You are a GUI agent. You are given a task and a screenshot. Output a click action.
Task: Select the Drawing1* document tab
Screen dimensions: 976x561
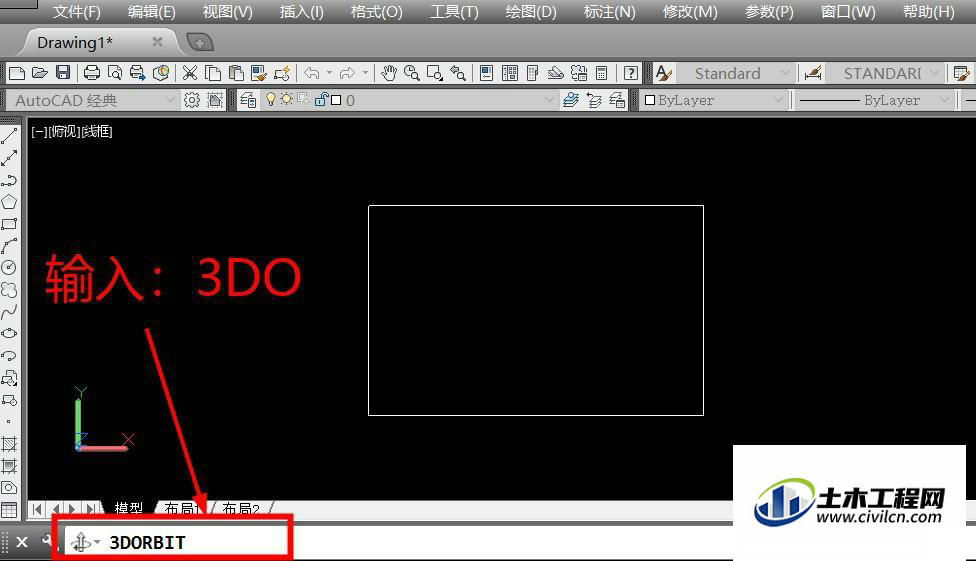click(75, 42)
